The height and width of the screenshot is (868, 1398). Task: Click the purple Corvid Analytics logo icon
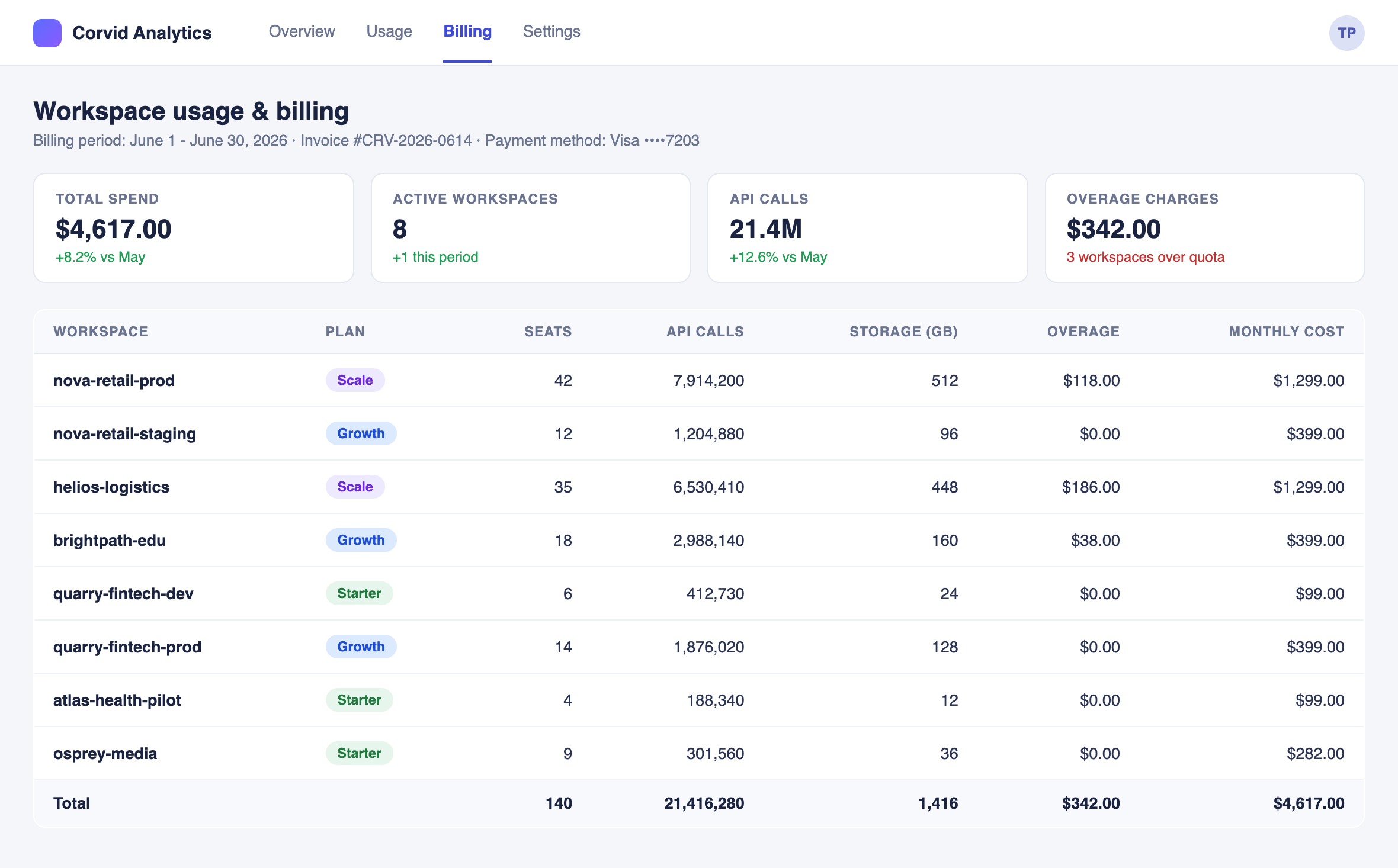[x=47, y=33]
